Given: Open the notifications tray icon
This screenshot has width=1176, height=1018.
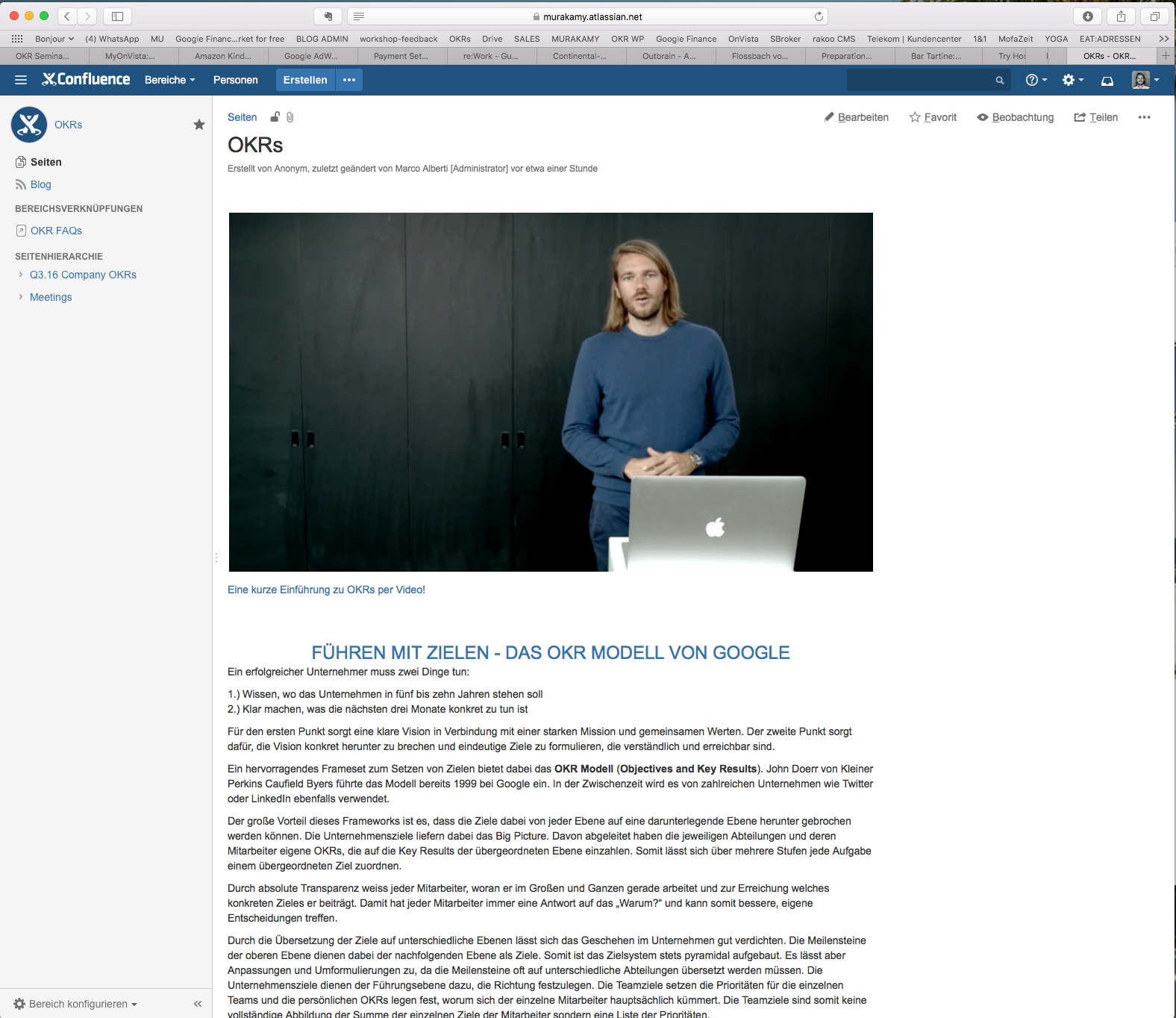Looking at the screenshot, I should pyautogui.click(x=1107, y=81).
